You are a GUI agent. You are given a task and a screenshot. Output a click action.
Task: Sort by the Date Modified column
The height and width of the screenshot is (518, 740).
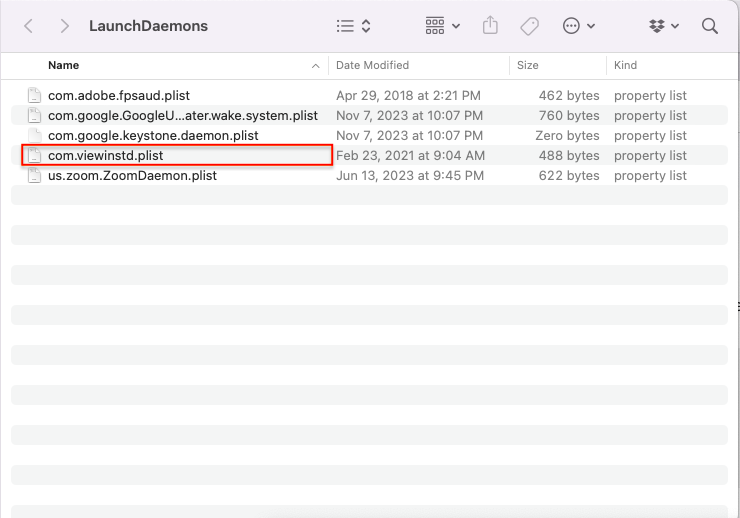(x=372, y=65)
